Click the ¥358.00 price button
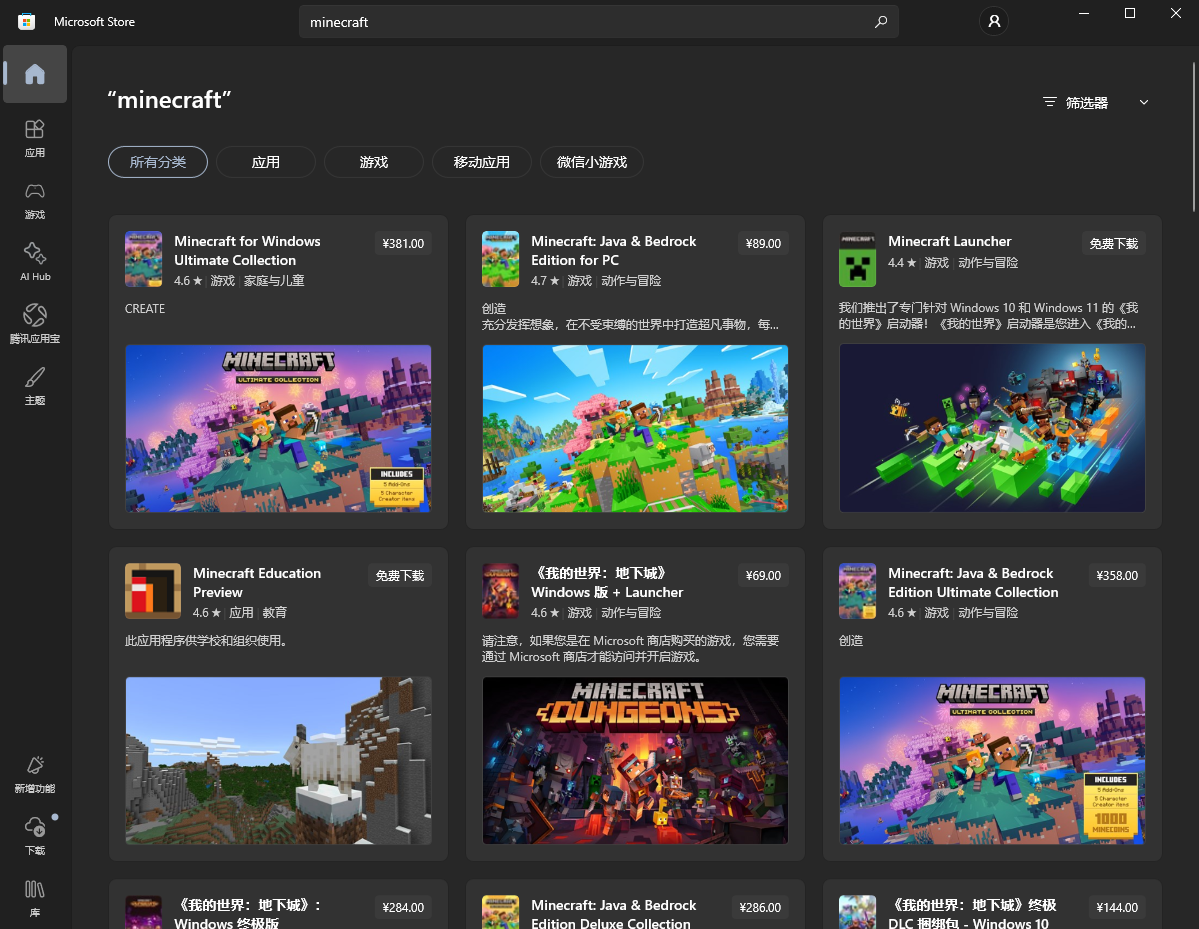 1116,575
